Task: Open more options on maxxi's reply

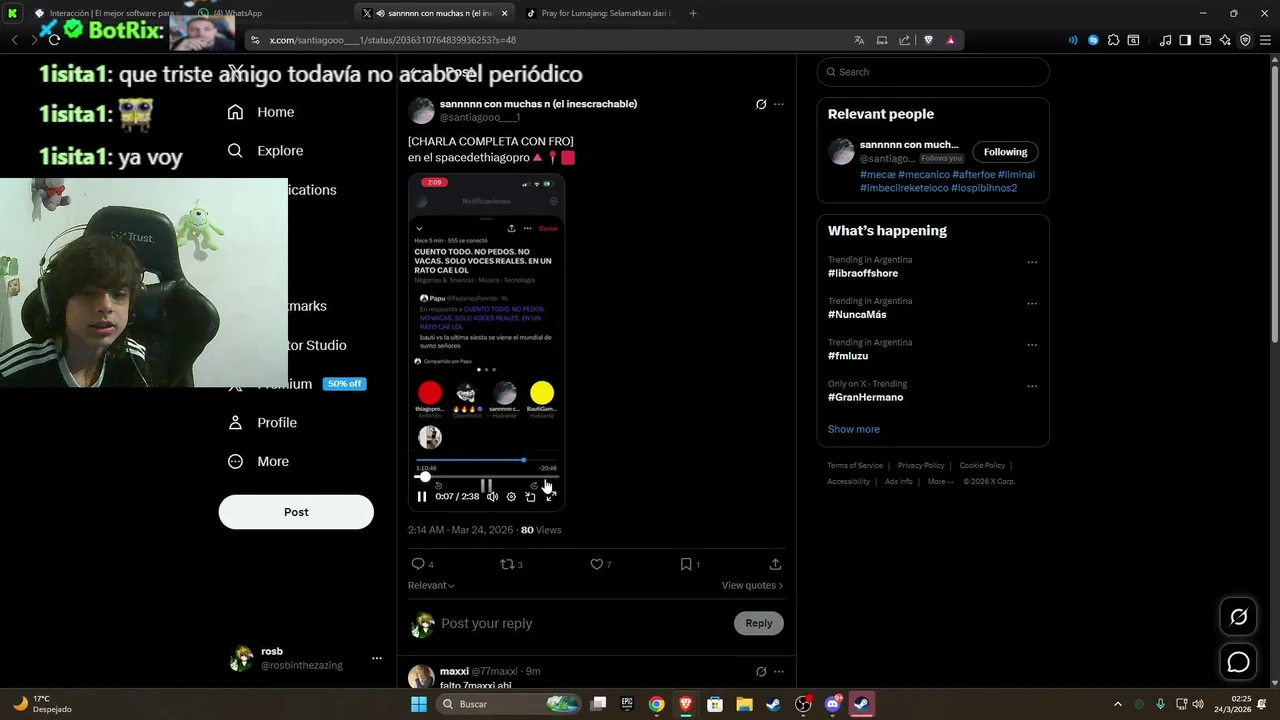Action: (x=779, y=671)
